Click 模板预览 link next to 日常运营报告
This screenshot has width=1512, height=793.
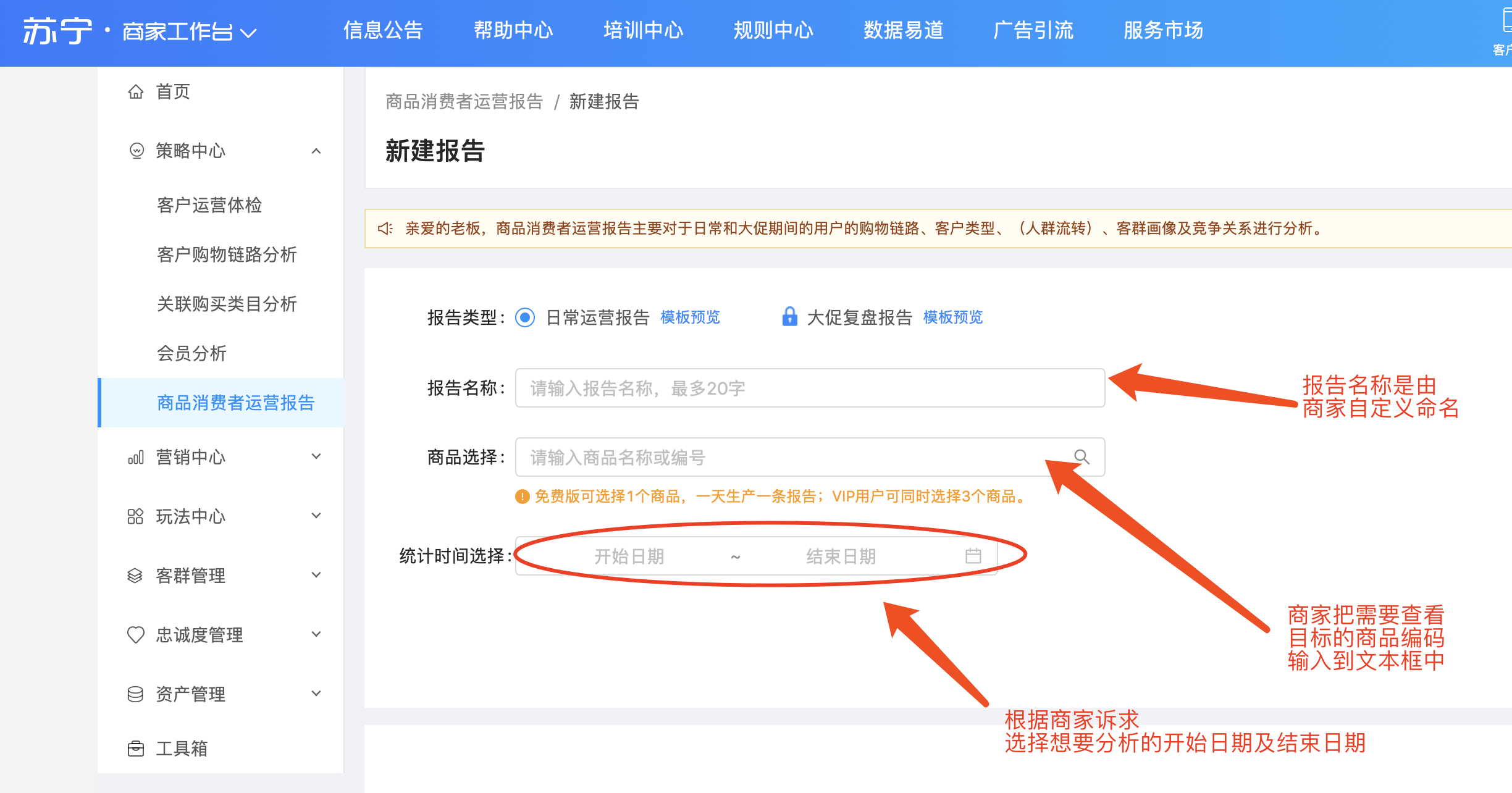[x=690, y=317]
